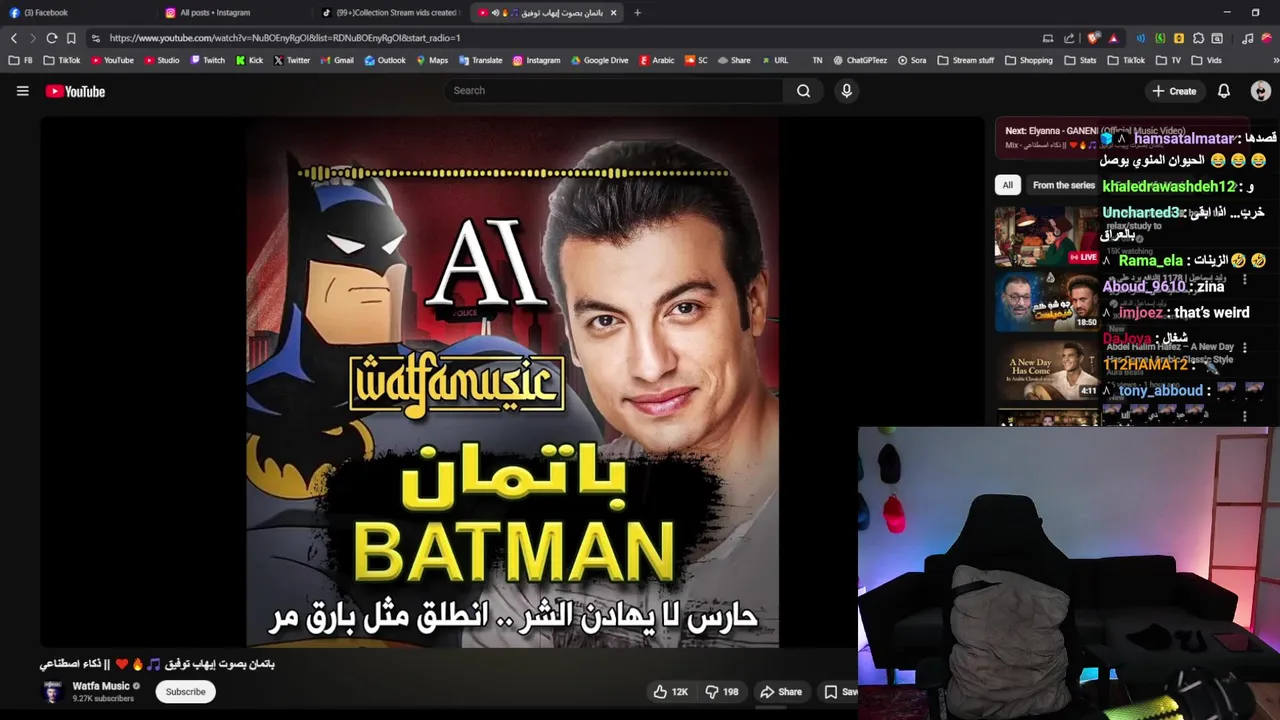Open the YouTube bookmark in bookmarks bar
This screenshot has height=720, width=1280.
click(x=112, y=60)
